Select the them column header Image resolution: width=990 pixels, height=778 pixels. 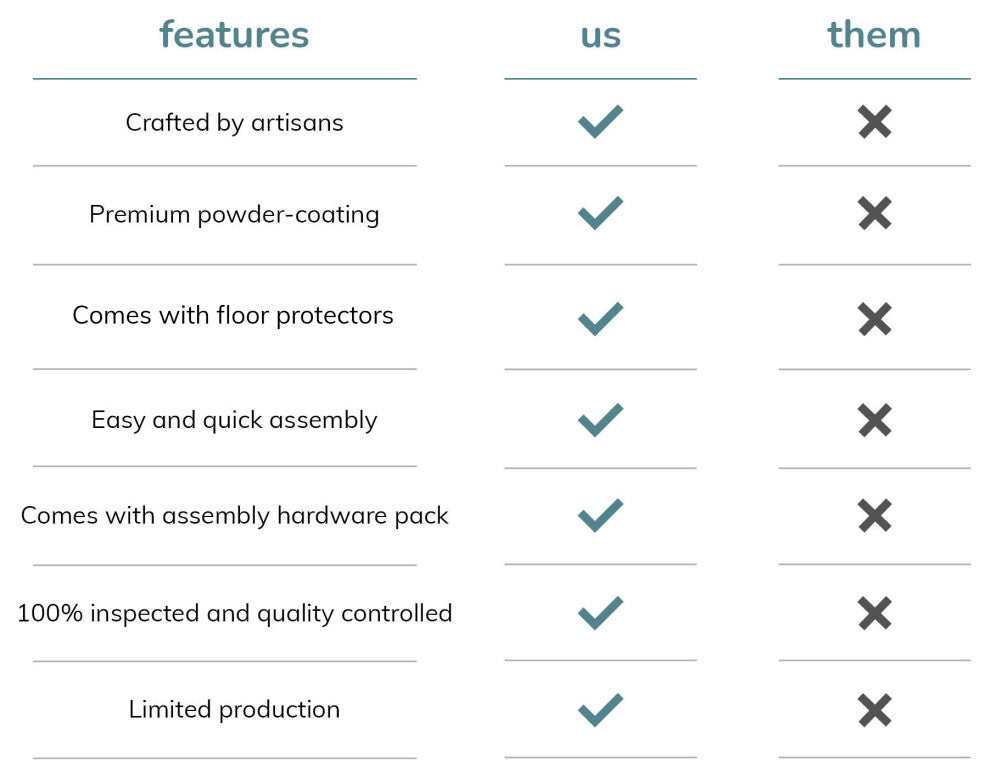click(x=874, y=35)
